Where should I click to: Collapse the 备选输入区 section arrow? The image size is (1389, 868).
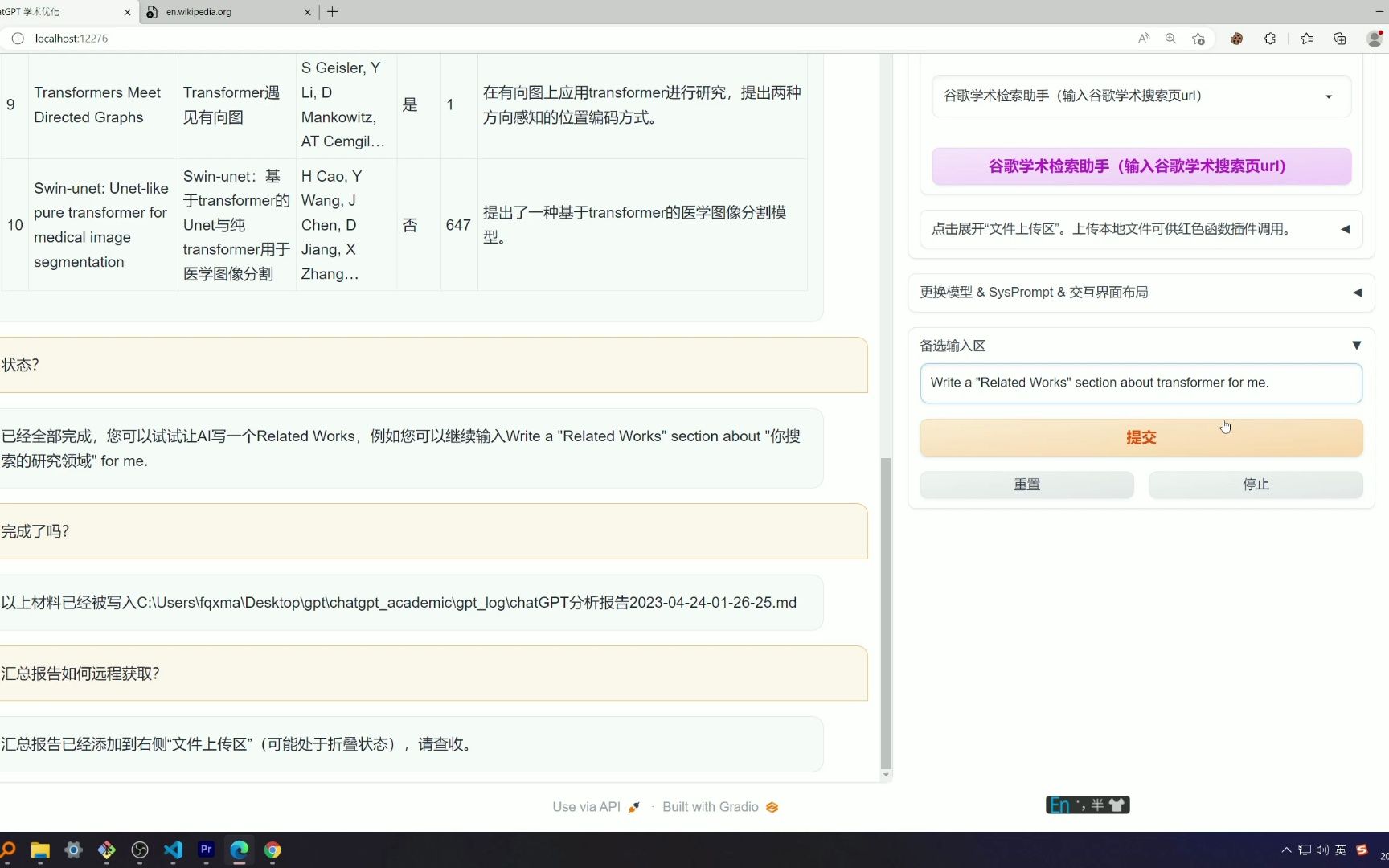(1356, 346)
